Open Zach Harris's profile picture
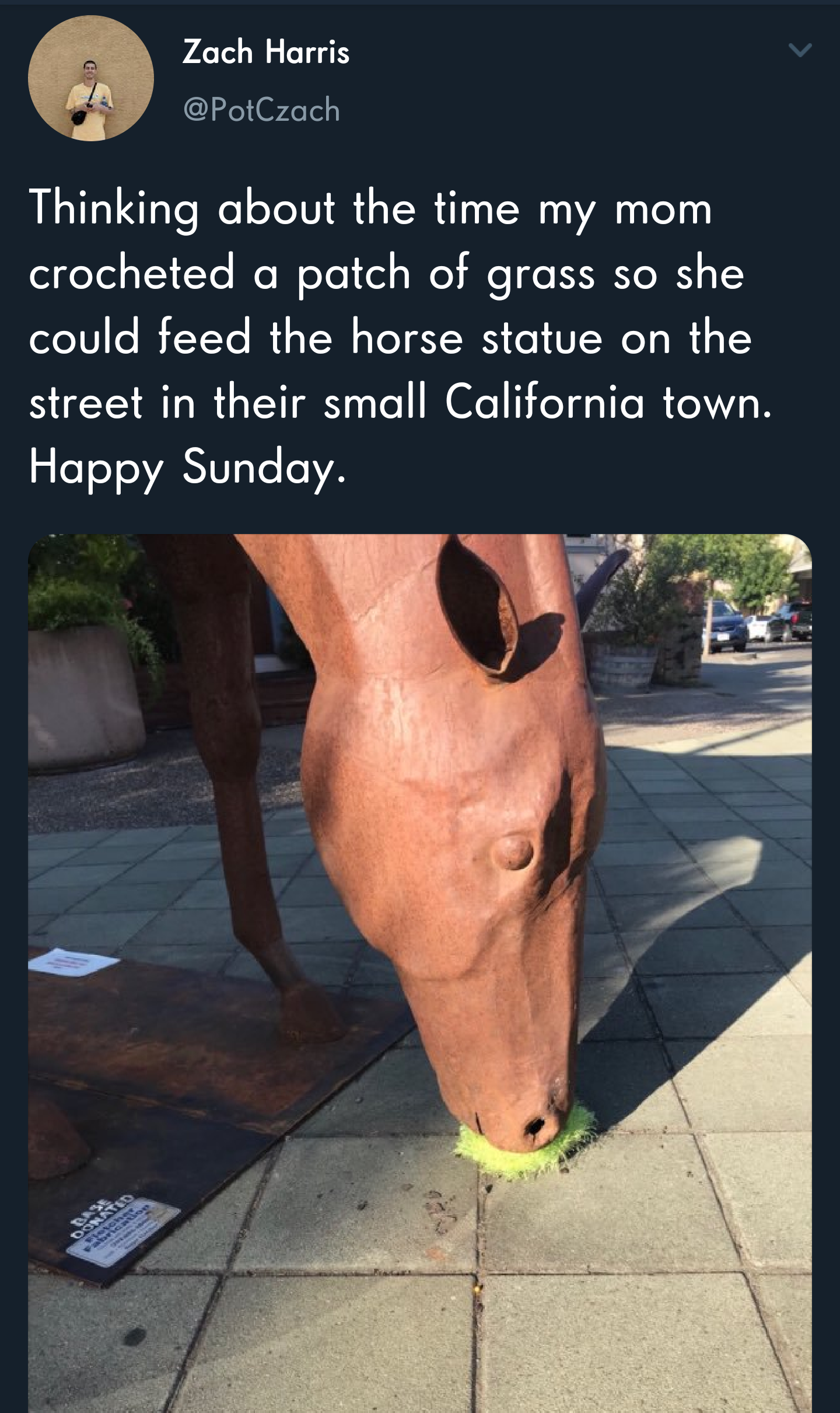Image resolution: width=840 pixels, height=1413 pixels. (x=91, y=78)
